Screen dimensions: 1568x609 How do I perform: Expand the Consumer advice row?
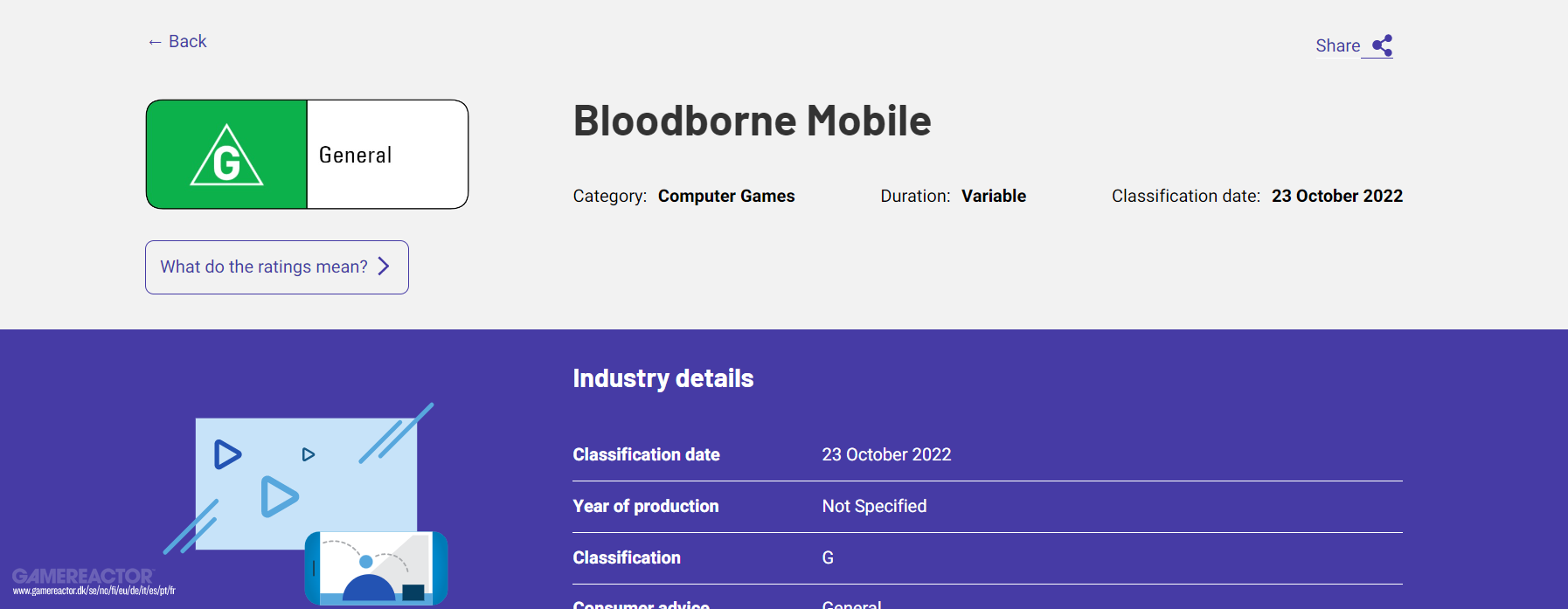click(641, 603)
